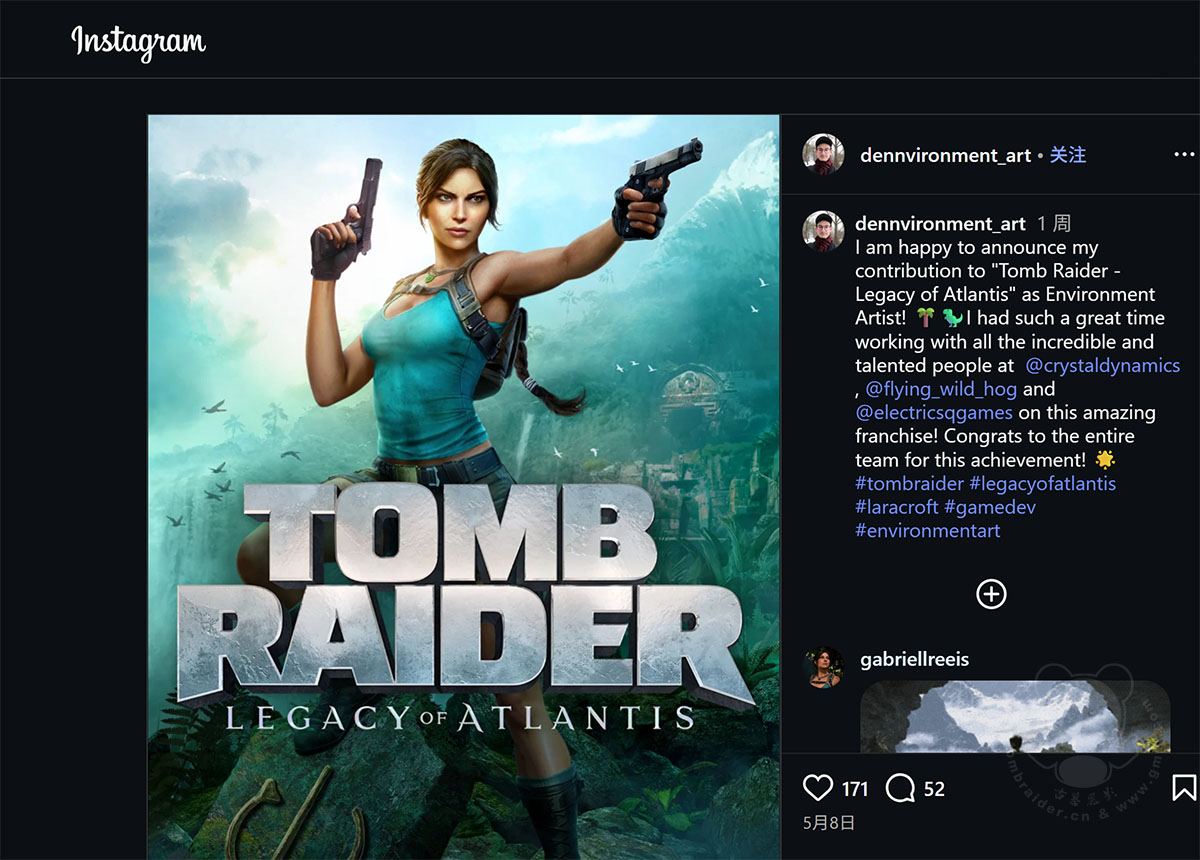The height and width of the screenshot is (860, 1200).
Task: Open the gabriellreeis username
Action: click(914, 660)
